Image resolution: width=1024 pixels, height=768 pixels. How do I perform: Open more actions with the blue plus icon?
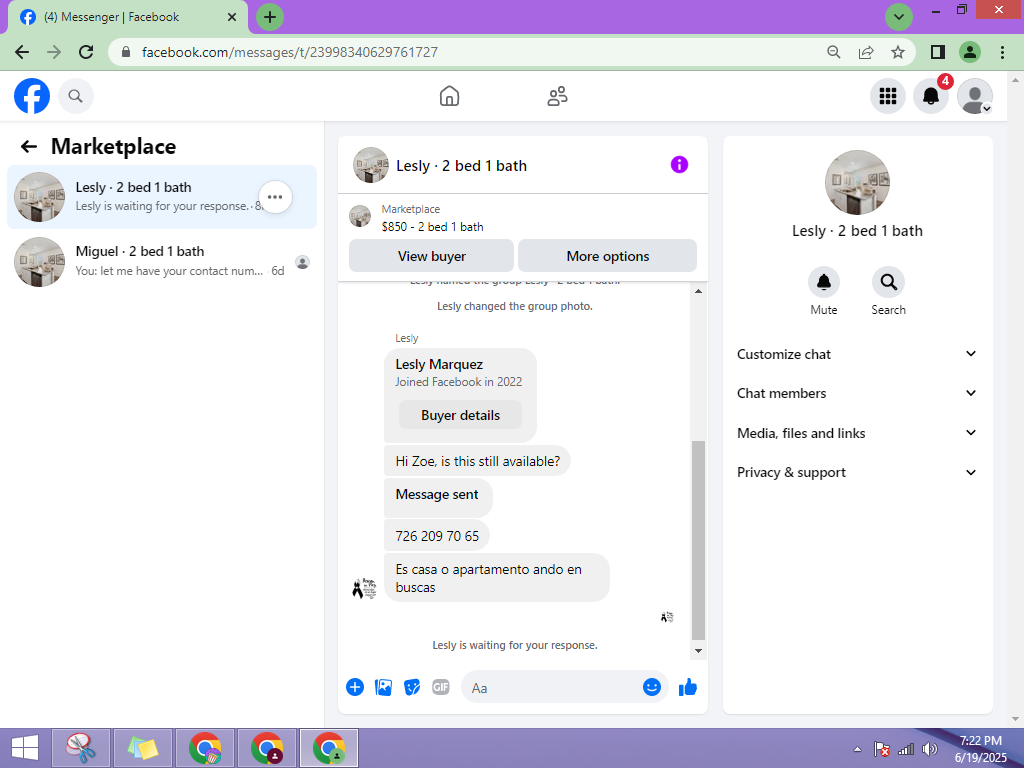pyautogui.click(x=355, y=687)
